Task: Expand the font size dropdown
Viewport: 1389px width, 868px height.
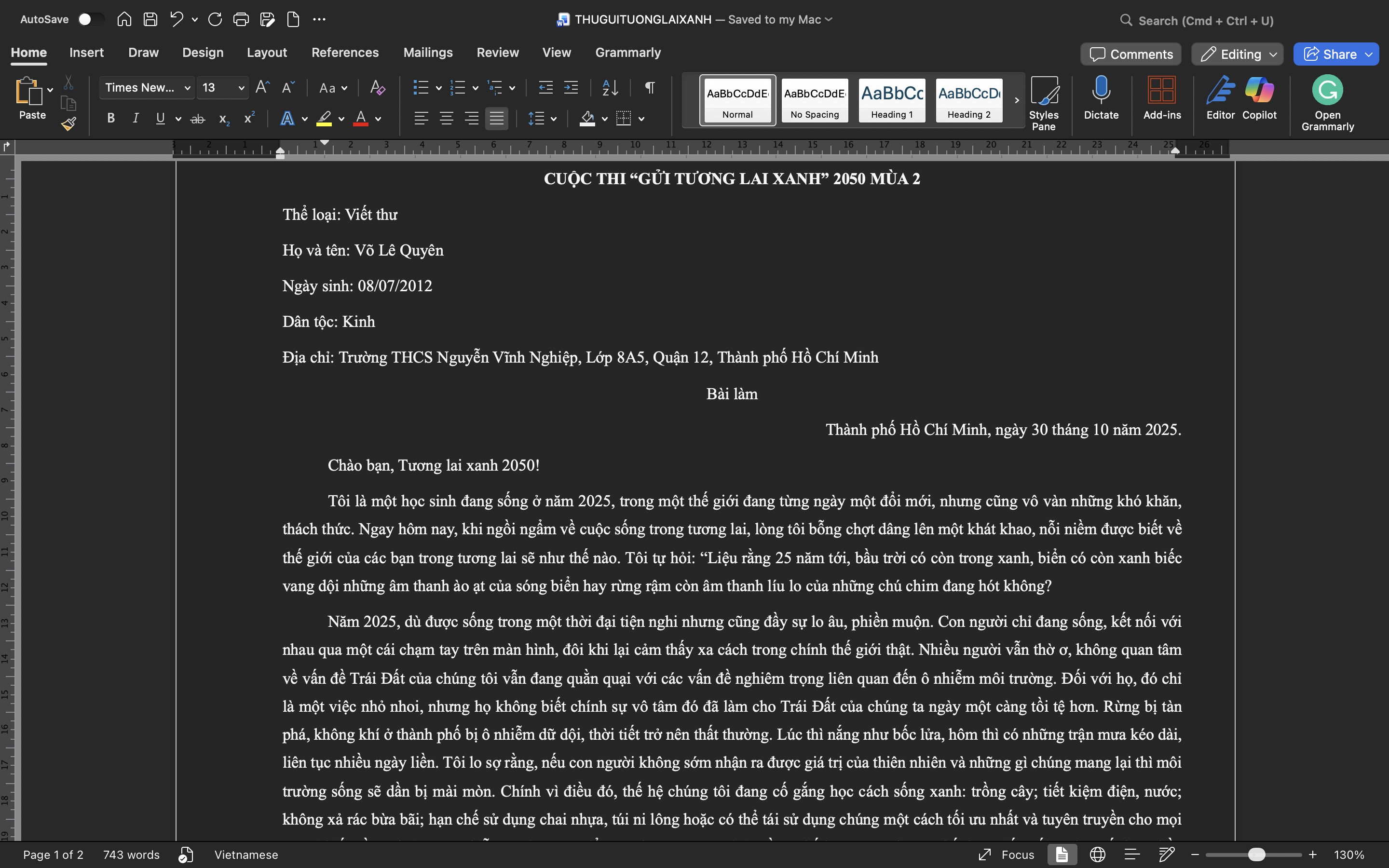Action: [241, 88]
